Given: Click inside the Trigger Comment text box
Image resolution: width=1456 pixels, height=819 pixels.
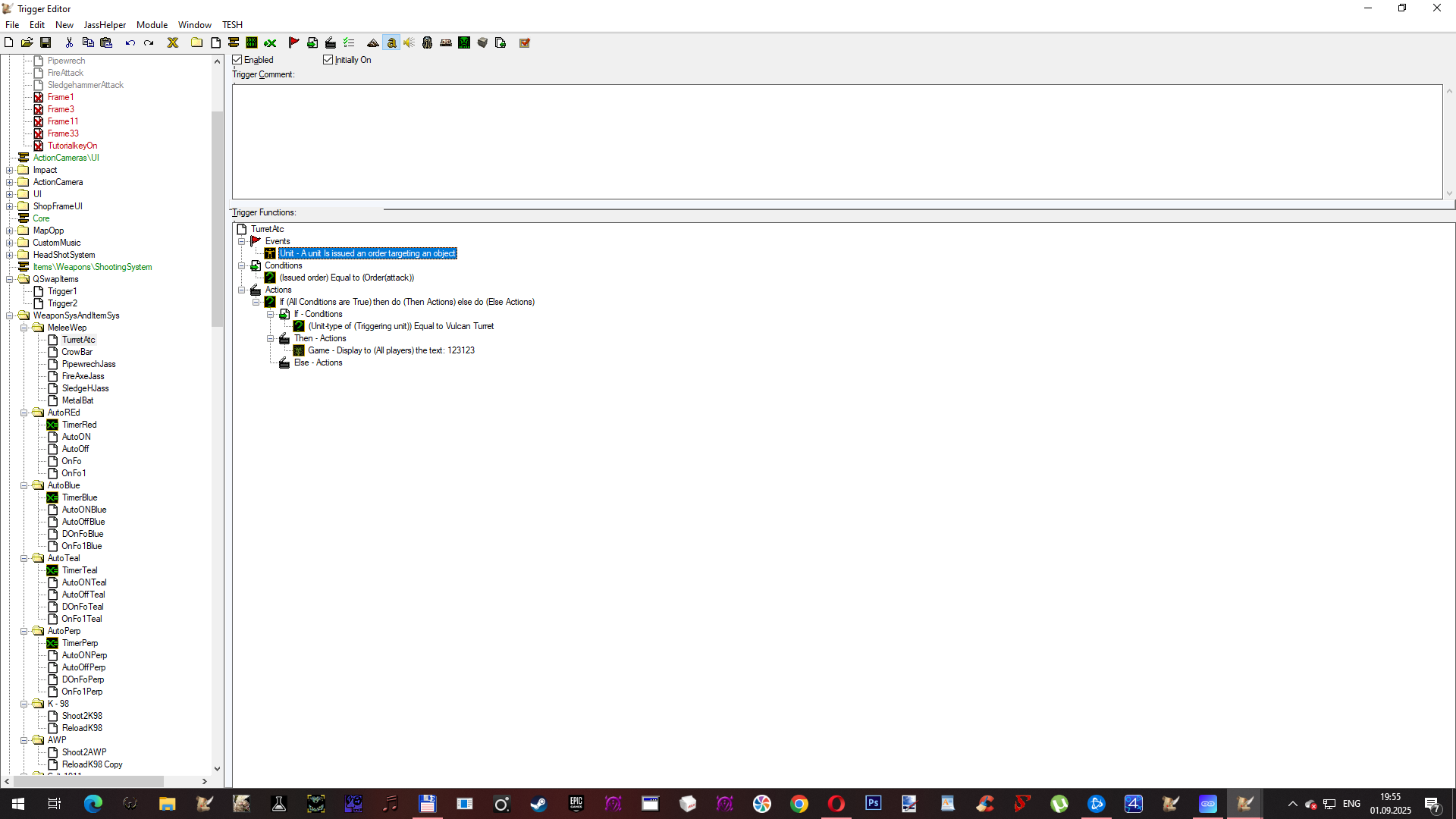Looking at the screenshot, I should coord(834,142).
